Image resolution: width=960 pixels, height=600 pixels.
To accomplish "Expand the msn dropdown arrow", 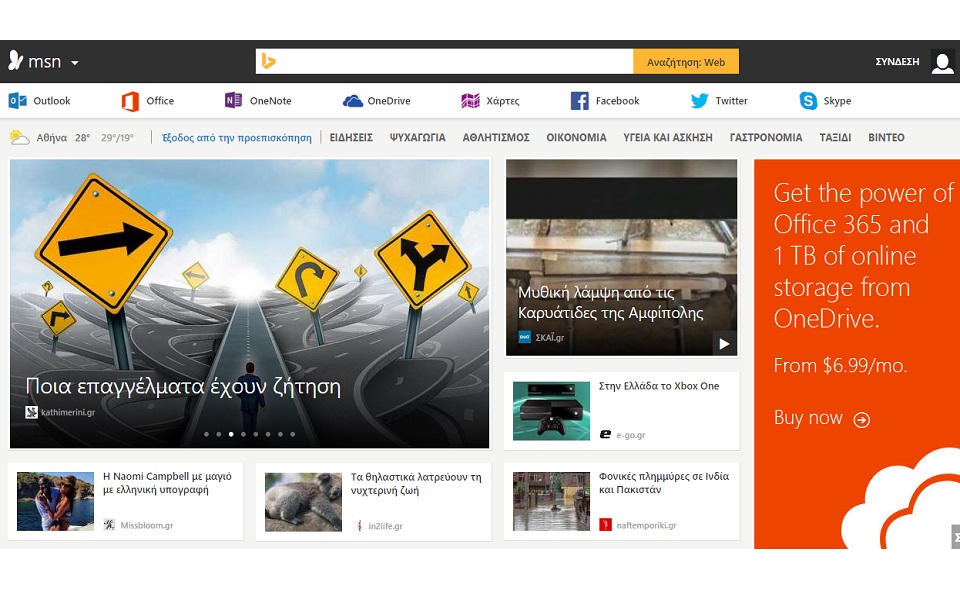I will click(x=75, y=63).
